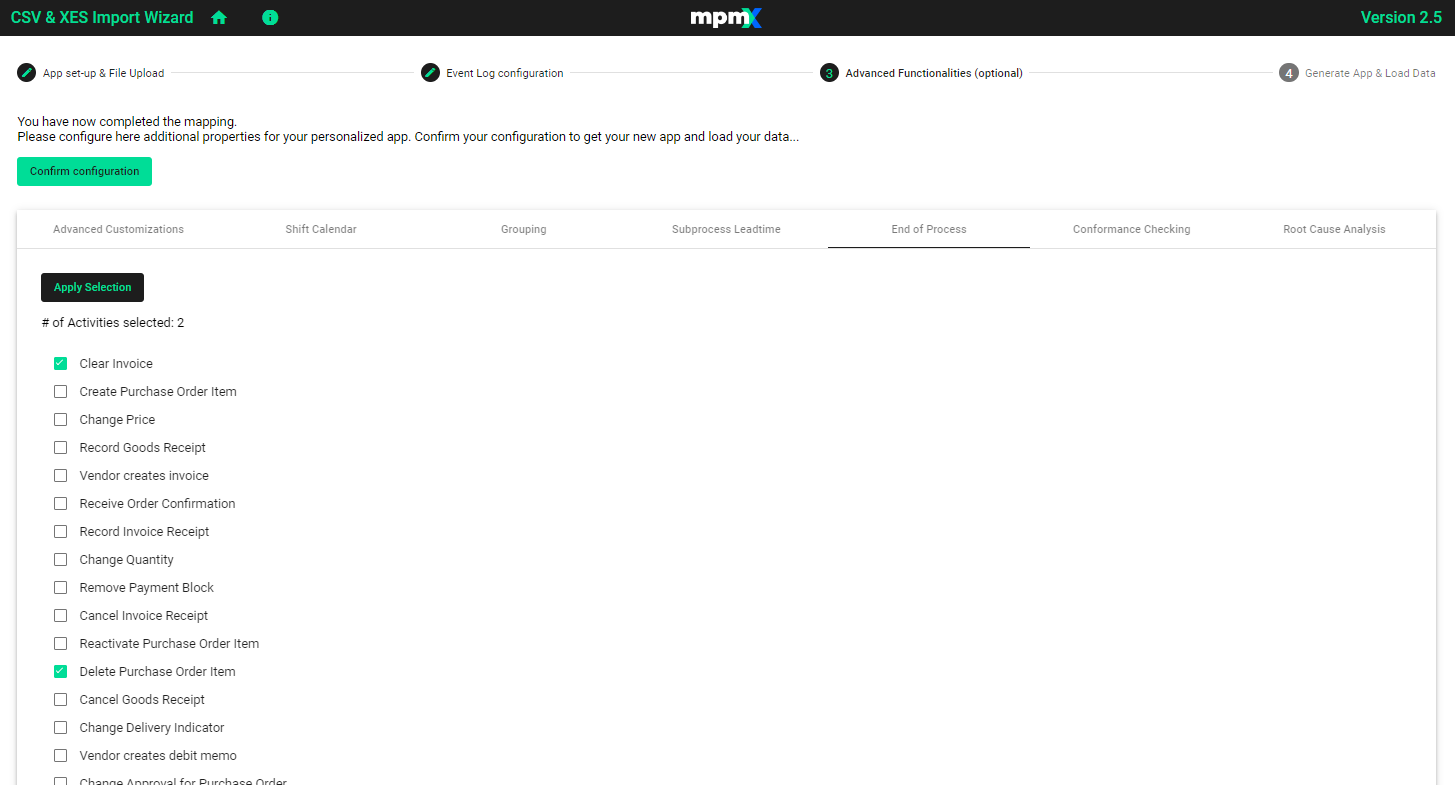Check Cancel Goods Receipt checkbox
Screen dimensions: 1455x785
(60, 699)
